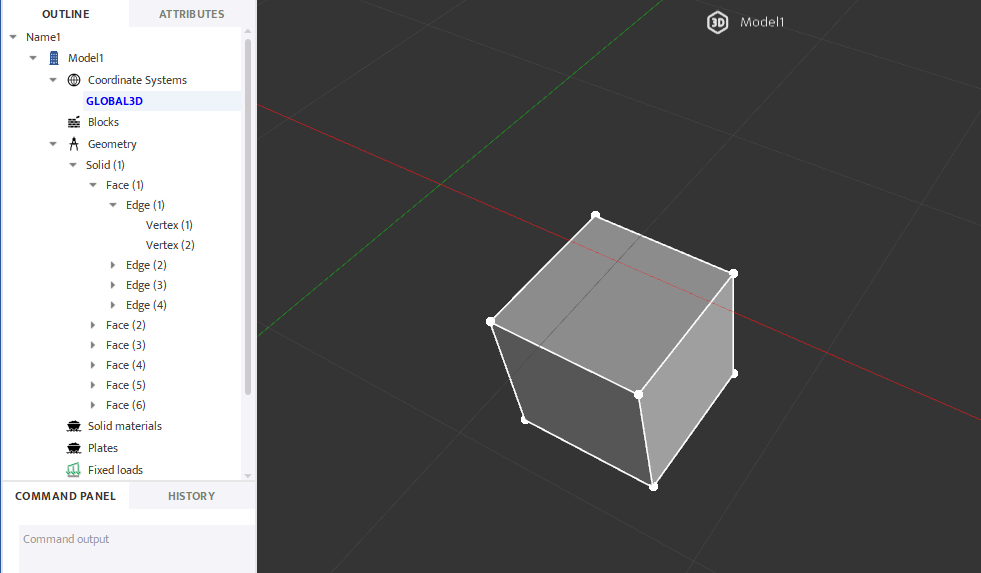The width and height of the screenshot is (981, 573).
Task: Click the outline vertical scrollbar thumb
Action: [x=248, y=216]
